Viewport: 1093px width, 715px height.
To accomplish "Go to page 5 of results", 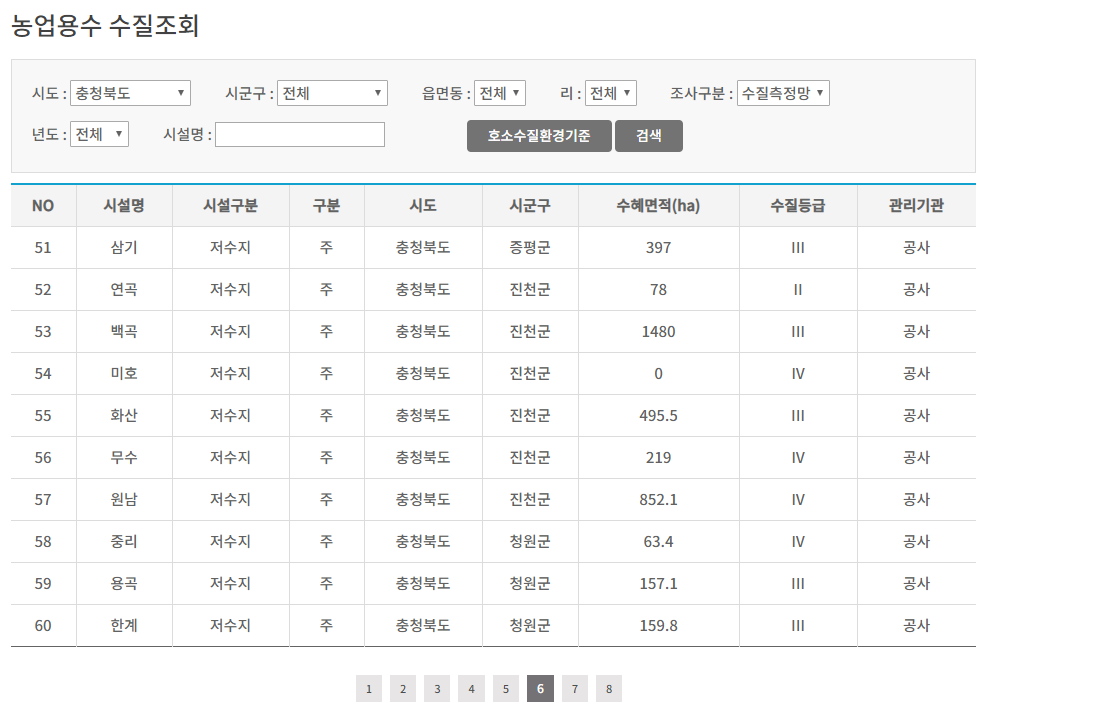I will [506, 689].
